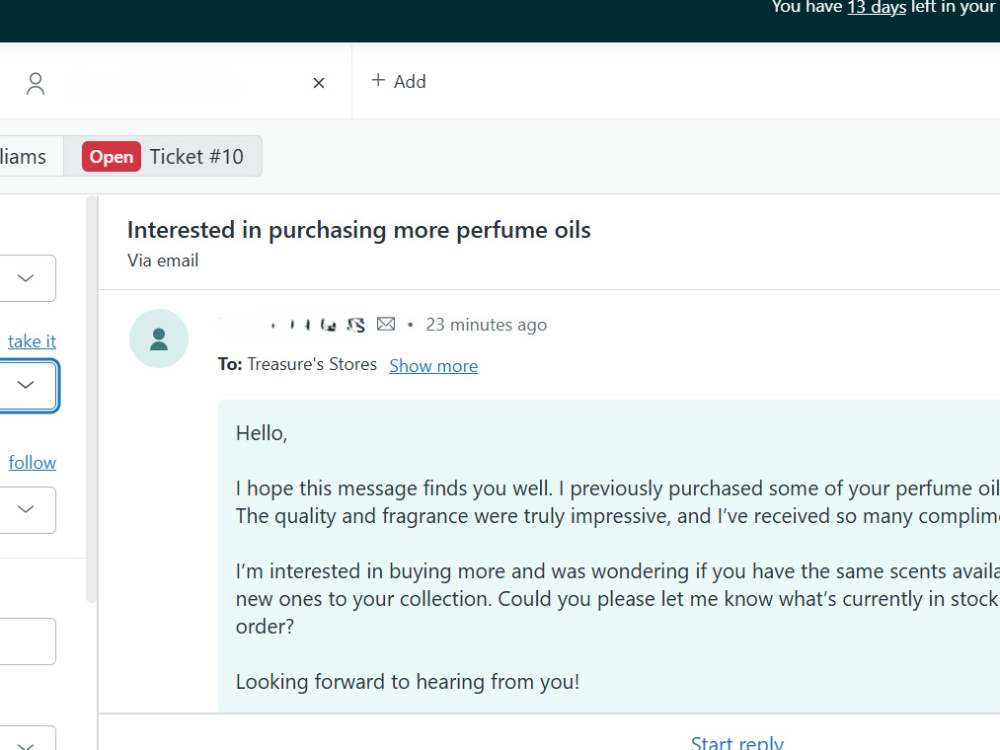Add a new ticket tab
This screenshot has width=1000, height=750.
click(x=399, y=82)
